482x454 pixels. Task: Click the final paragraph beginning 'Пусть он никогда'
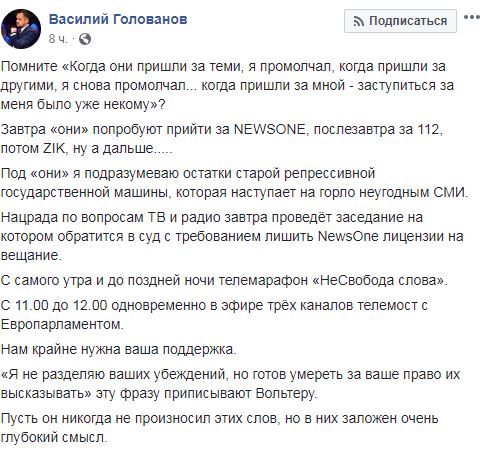click(219, 428)
